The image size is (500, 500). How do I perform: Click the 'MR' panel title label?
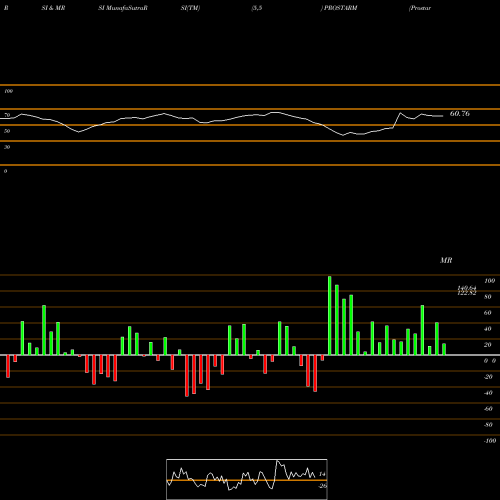[446, 260]
